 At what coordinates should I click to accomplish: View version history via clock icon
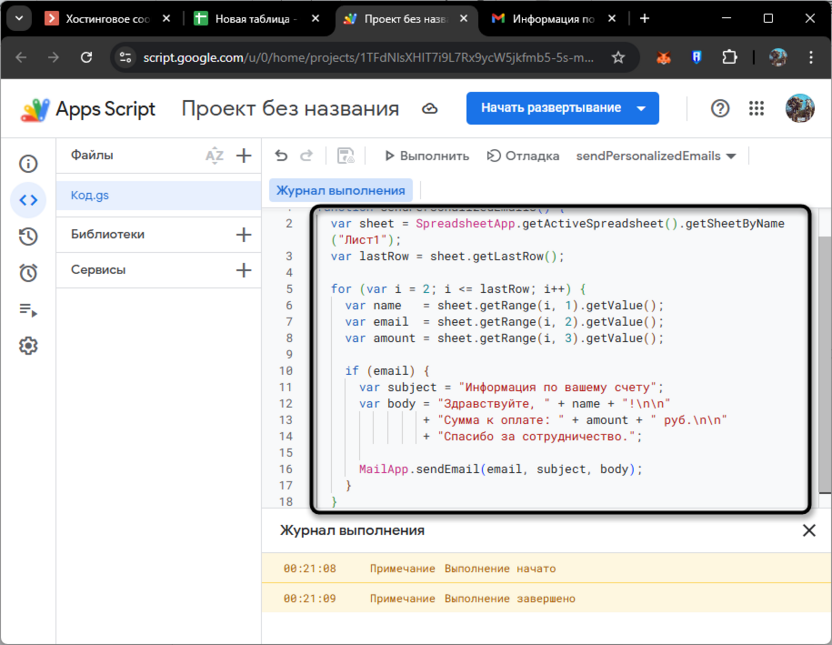28,236
